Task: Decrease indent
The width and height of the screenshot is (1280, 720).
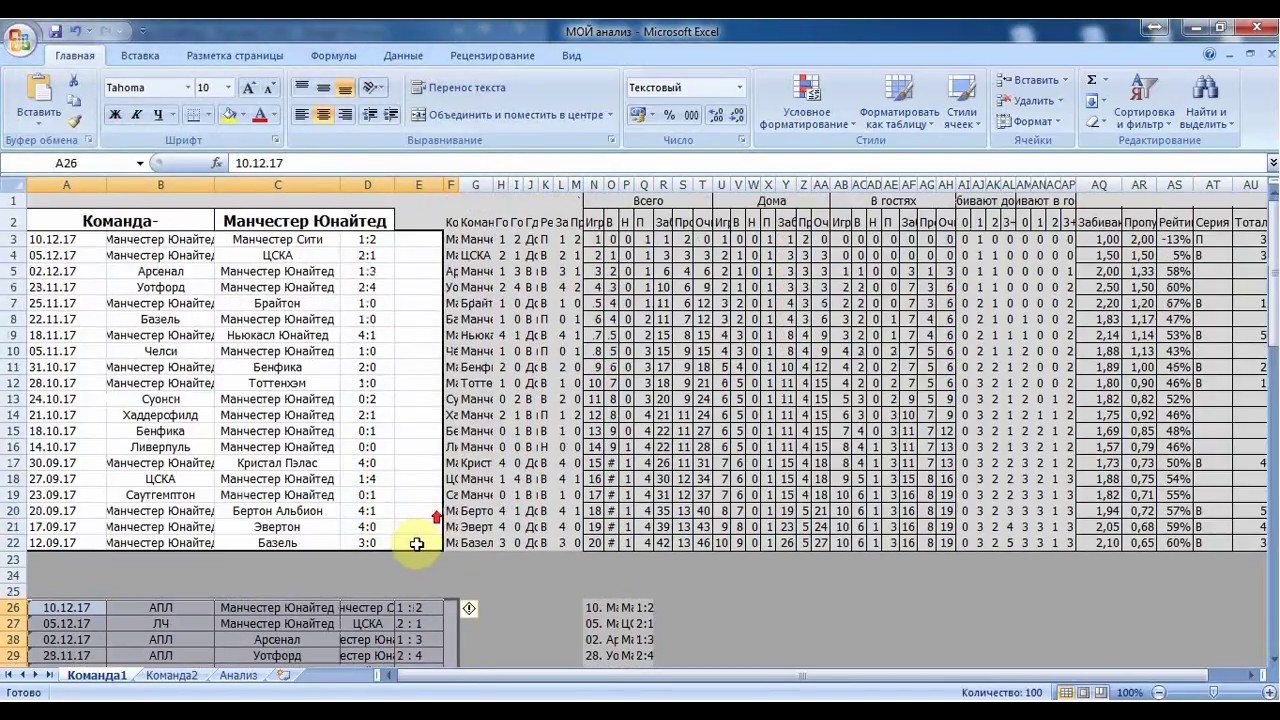Action: 370,115
